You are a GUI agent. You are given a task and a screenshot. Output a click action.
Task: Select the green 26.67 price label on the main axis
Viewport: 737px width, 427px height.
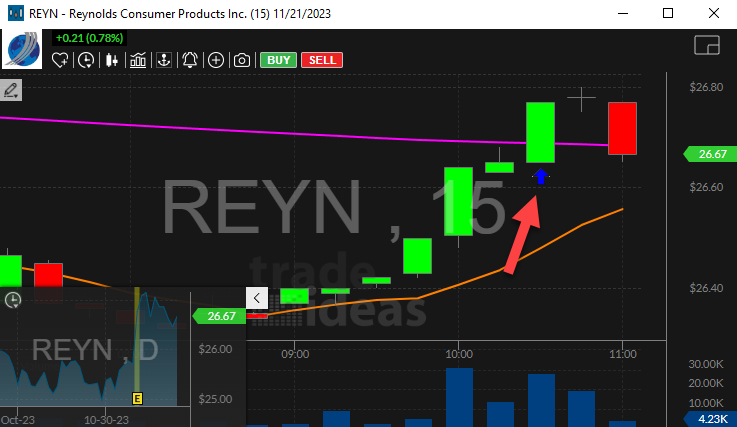pyautogui.click(x=708, y=154)
